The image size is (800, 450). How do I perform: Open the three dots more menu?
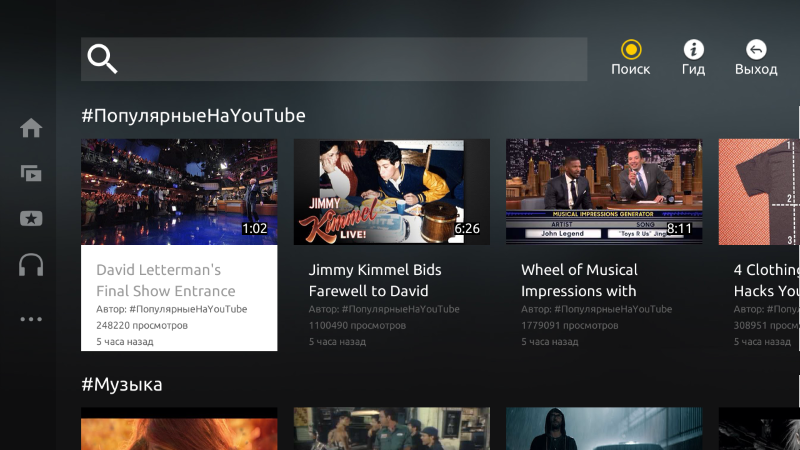[x=31, y=319]
